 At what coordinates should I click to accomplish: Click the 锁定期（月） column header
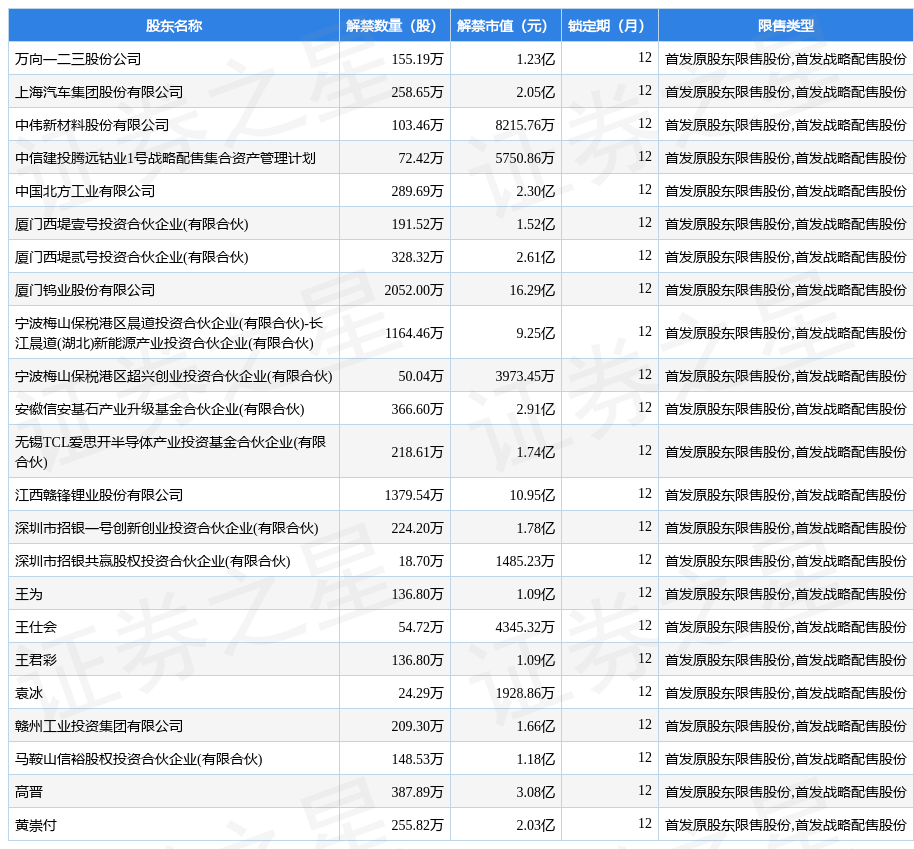pos(609,26)
